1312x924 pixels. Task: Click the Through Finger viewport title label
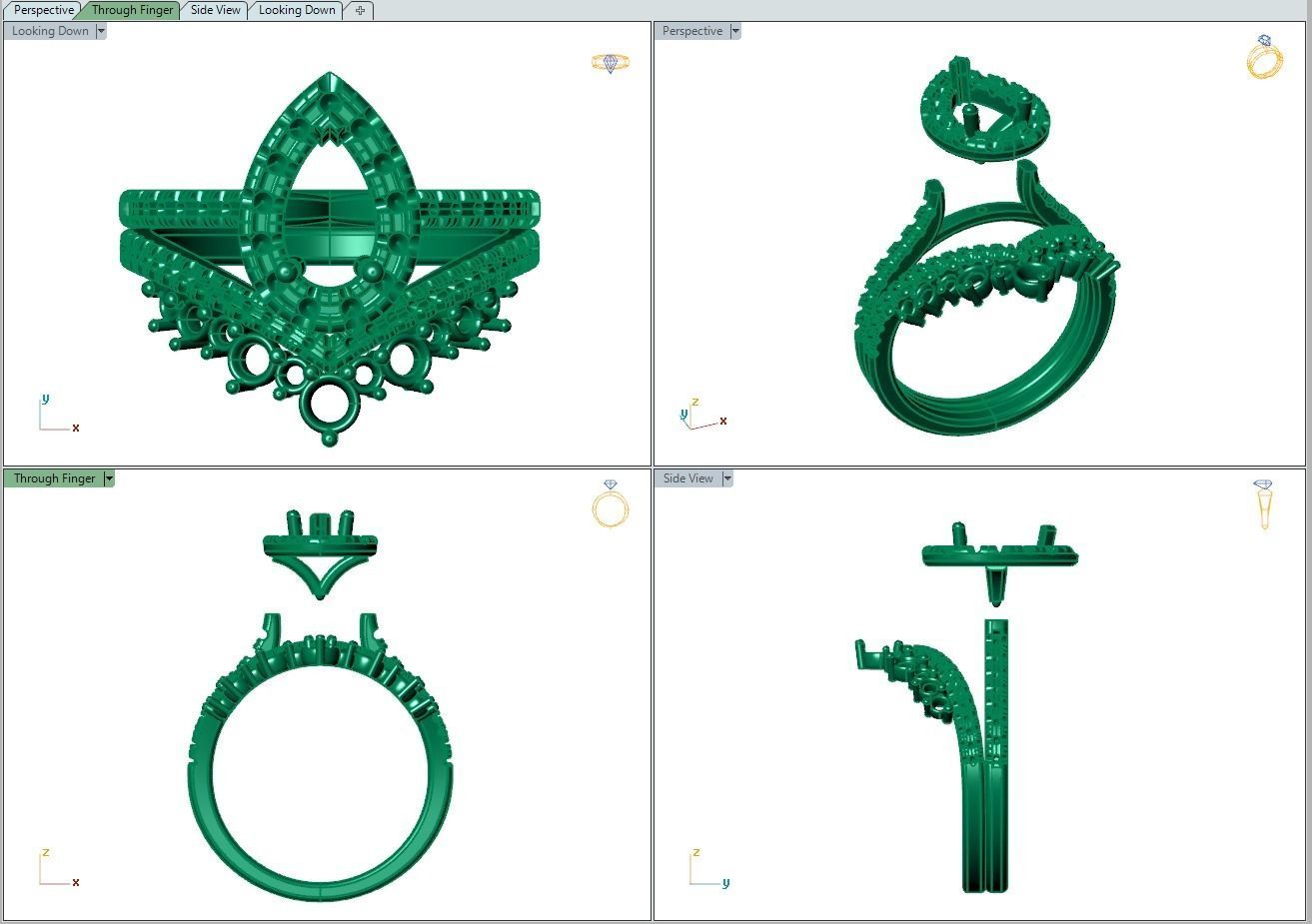54,478
